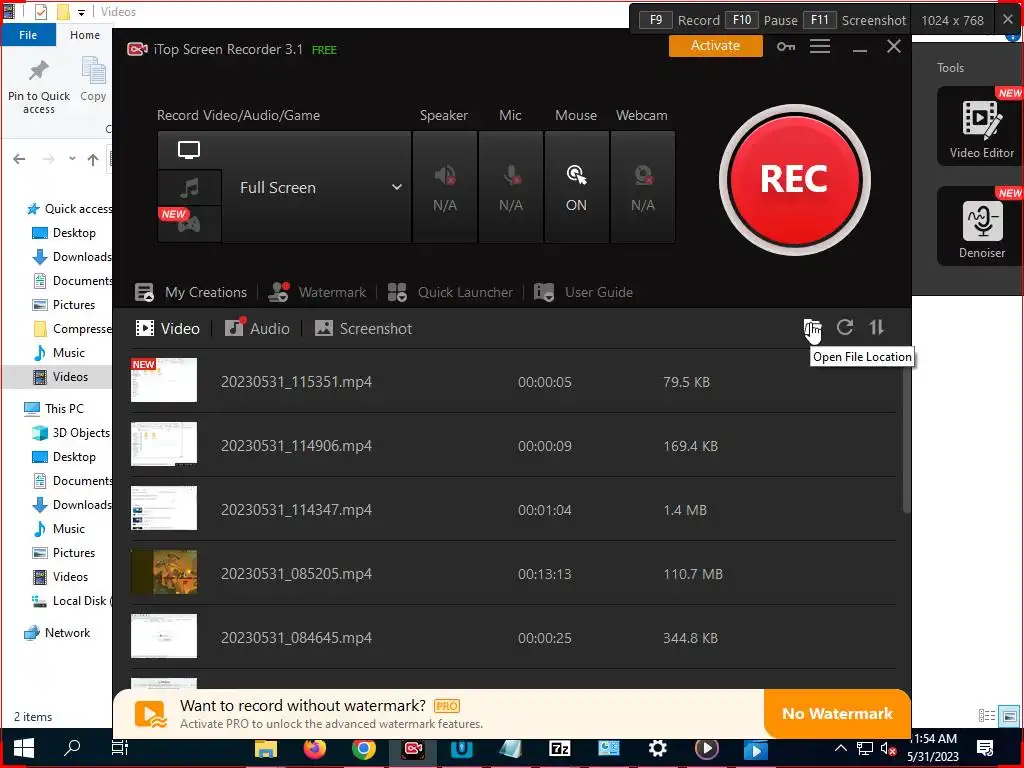1024x768 pixels.
Task: Switch to game record mode gamepad icon
Action: point(189,224)
